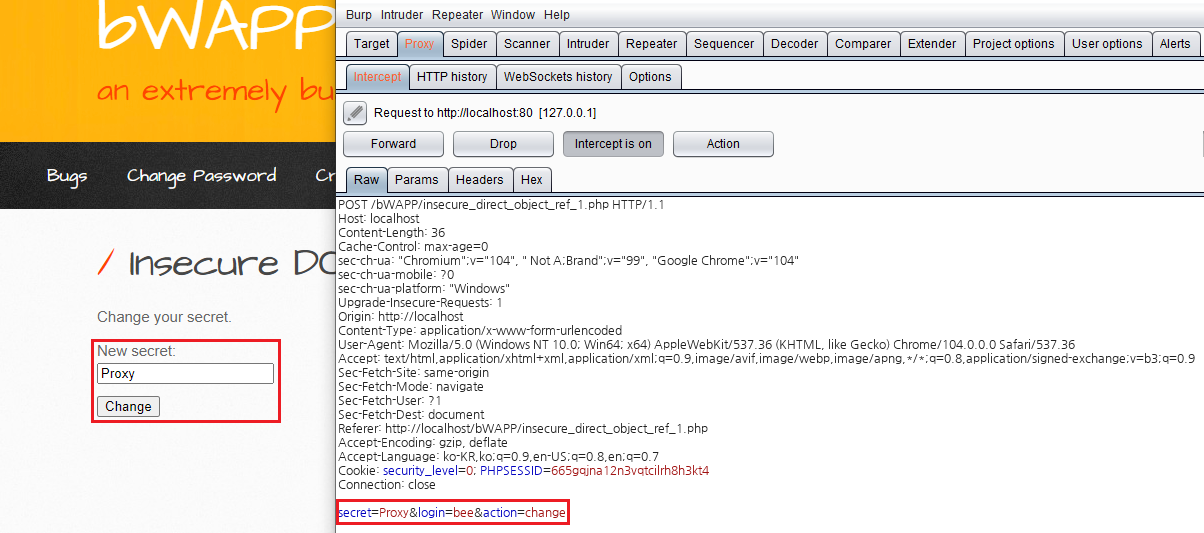This screenshot has height=533, width=1204.
Task: Click the POST request line text
Action: click(x=501, y=204)
